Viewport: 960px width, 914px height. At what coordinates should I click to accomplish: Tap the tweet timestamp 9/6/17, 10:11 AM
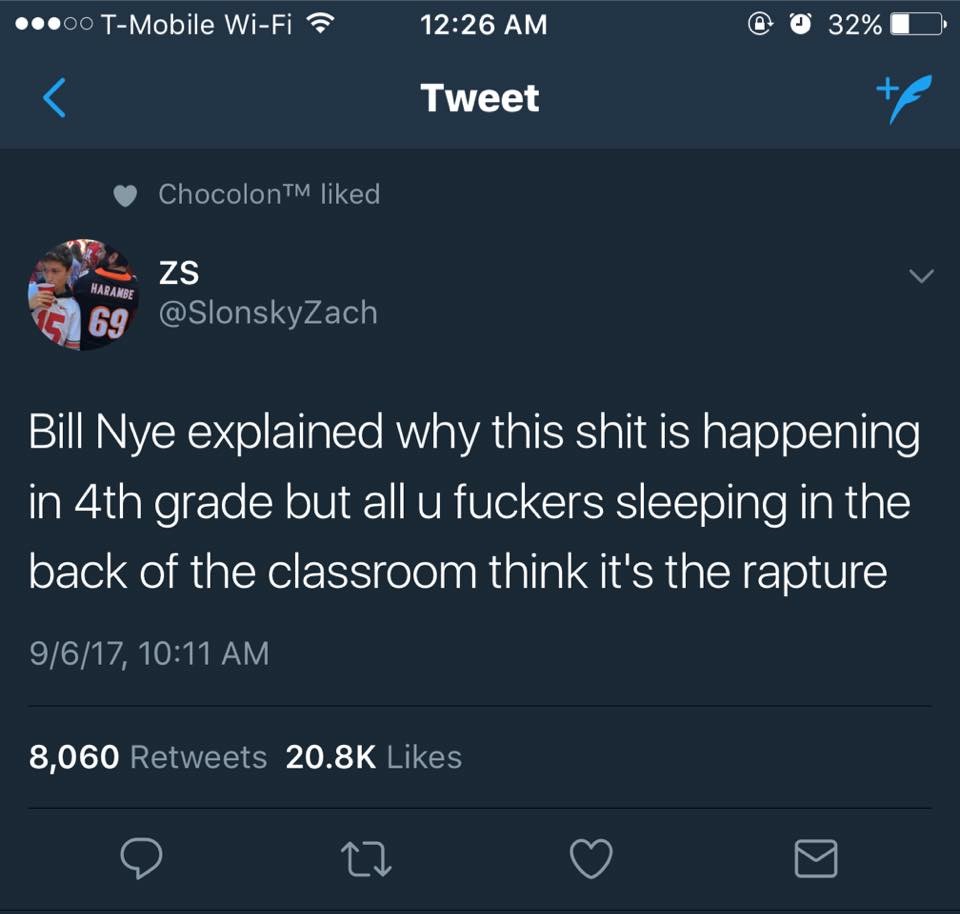click(x=149, y=653)
